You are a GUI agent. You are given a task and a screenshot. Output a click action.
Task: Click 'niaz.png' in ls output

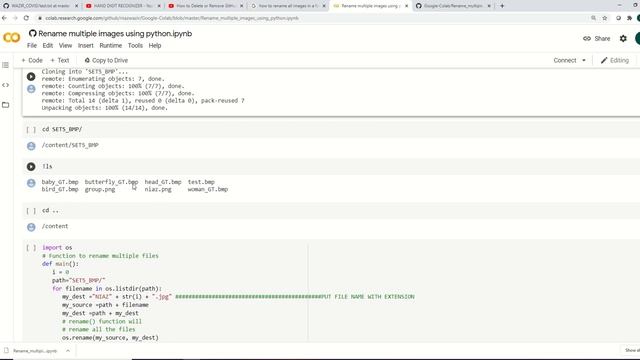[158, 189]
